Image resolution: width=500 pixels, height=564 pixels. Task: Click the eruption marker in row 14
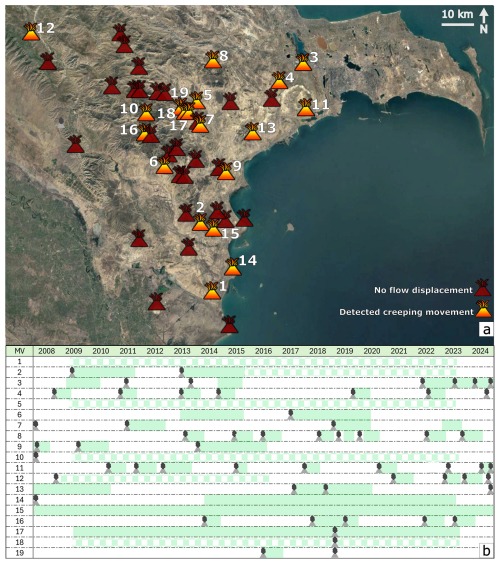pos(36,500)
